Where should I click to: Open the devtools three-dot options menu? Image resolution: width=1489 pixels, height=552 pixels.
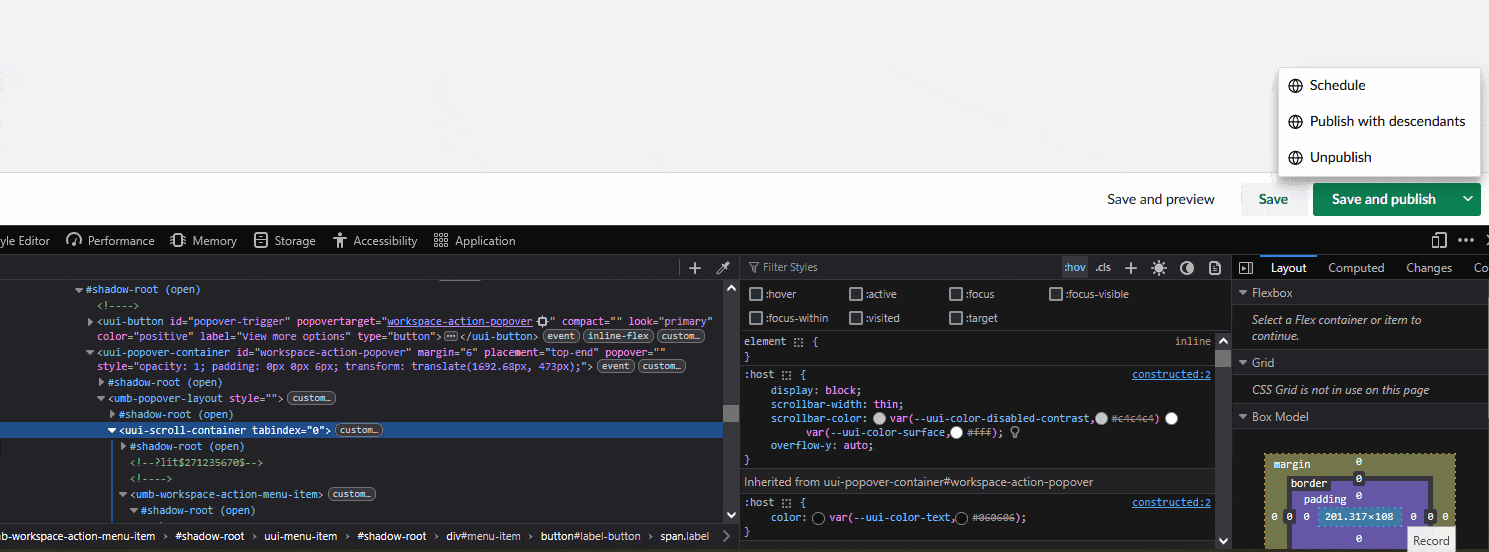pos(1466,240)
